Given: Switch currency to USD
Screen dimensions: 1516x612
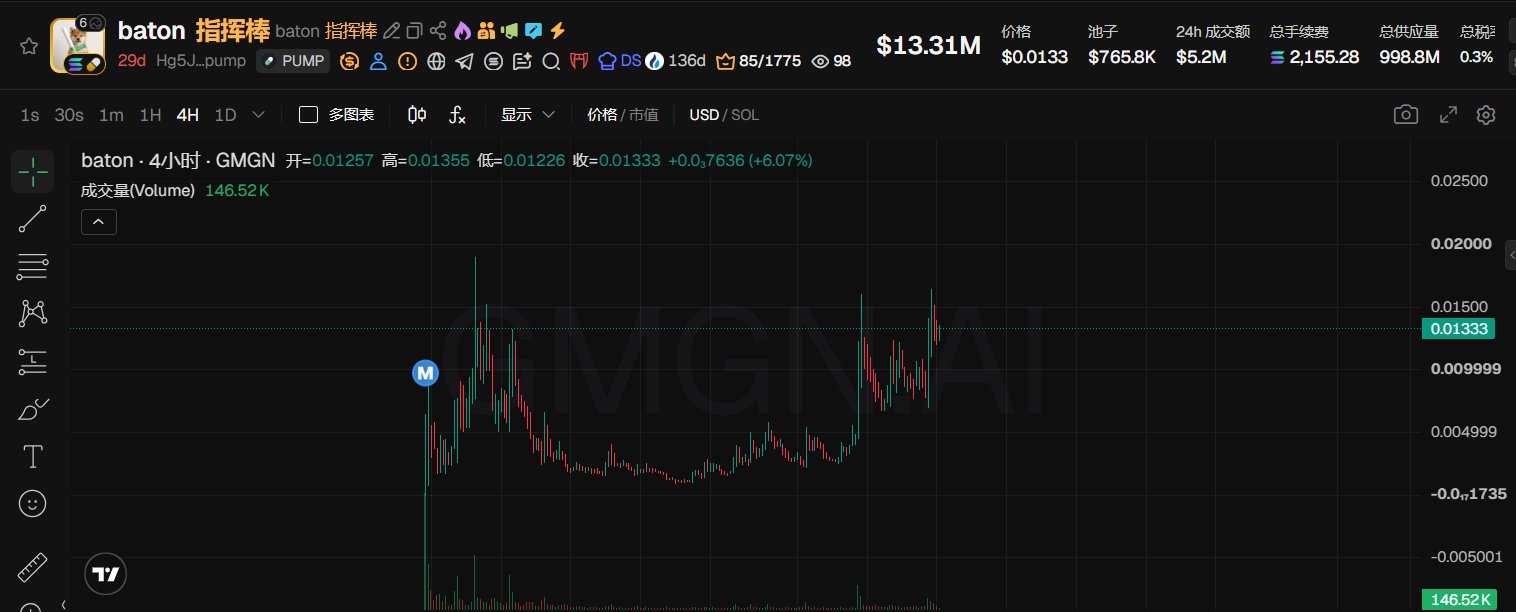Looking at the screenshot, I should coord(704,115).
